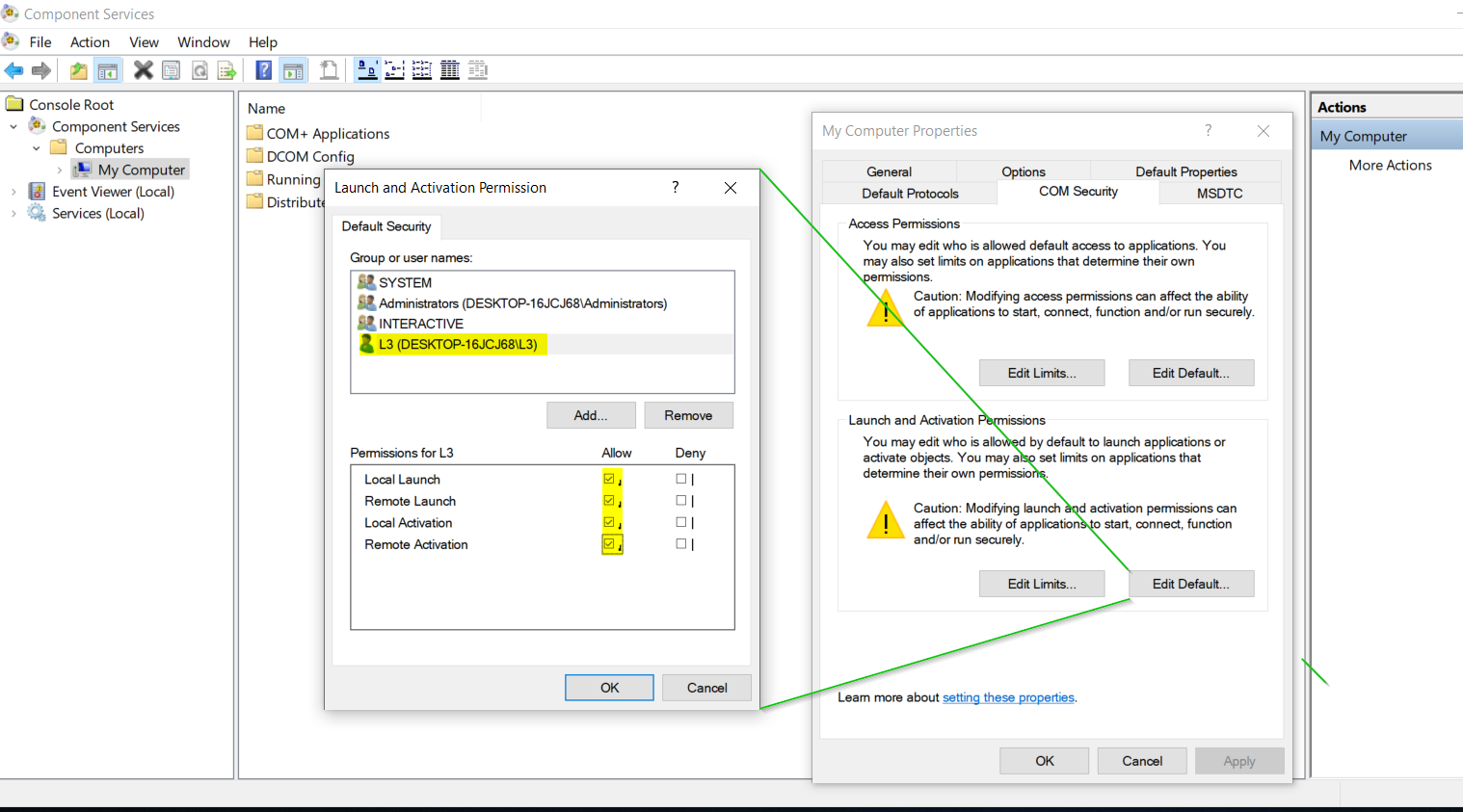This screenshot has width=1463, height=812.
Task: Click the Forward arrow in toolbar
Action: [x=41, y=70]
